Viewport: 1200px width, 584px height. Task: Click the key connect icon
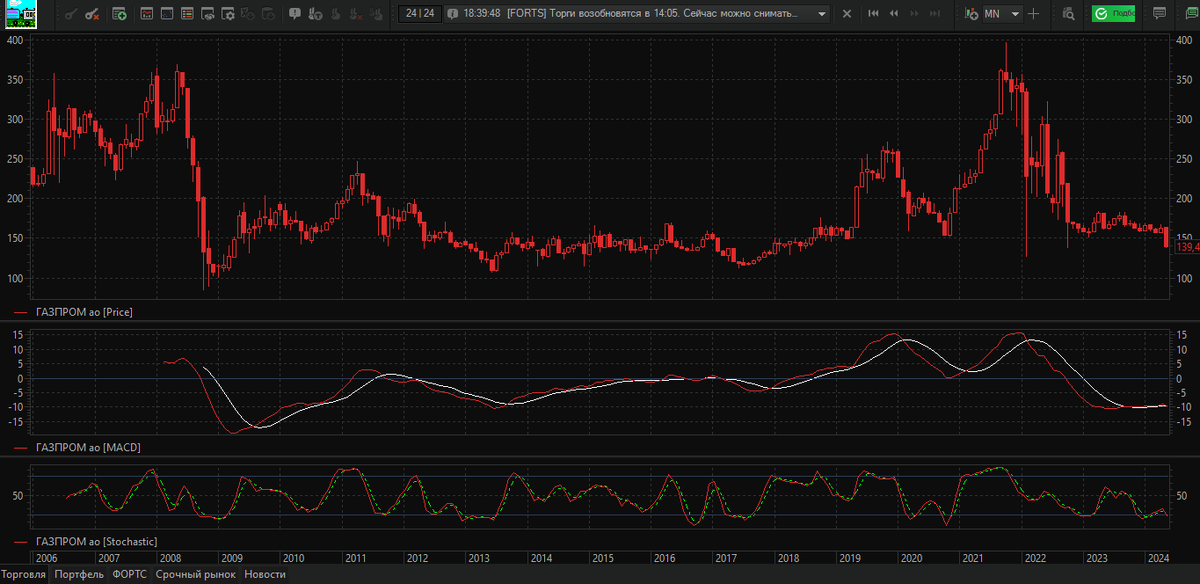point(69,14)
